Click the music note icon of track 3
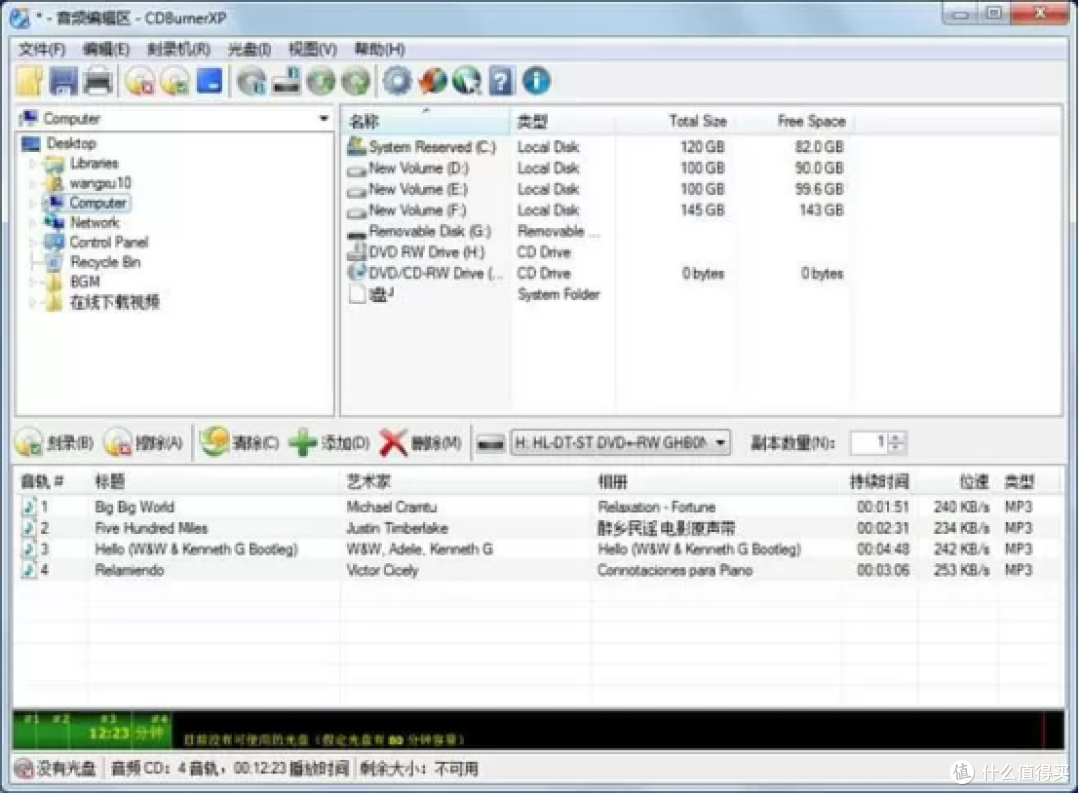1080x795 pixels. click(x=29, y=549)
